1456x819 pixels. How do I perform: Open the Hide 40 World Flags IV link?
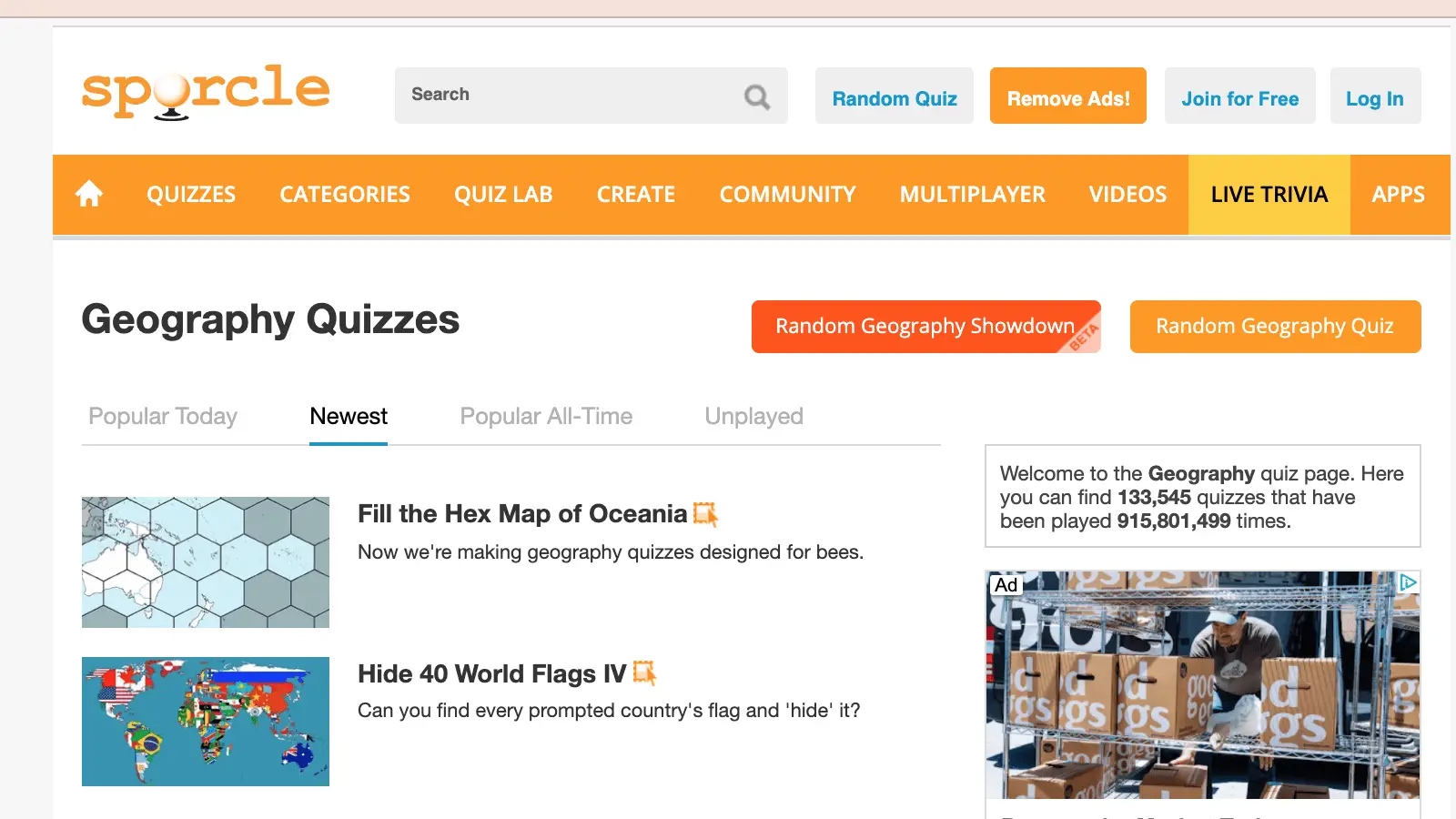coord(491,674)
